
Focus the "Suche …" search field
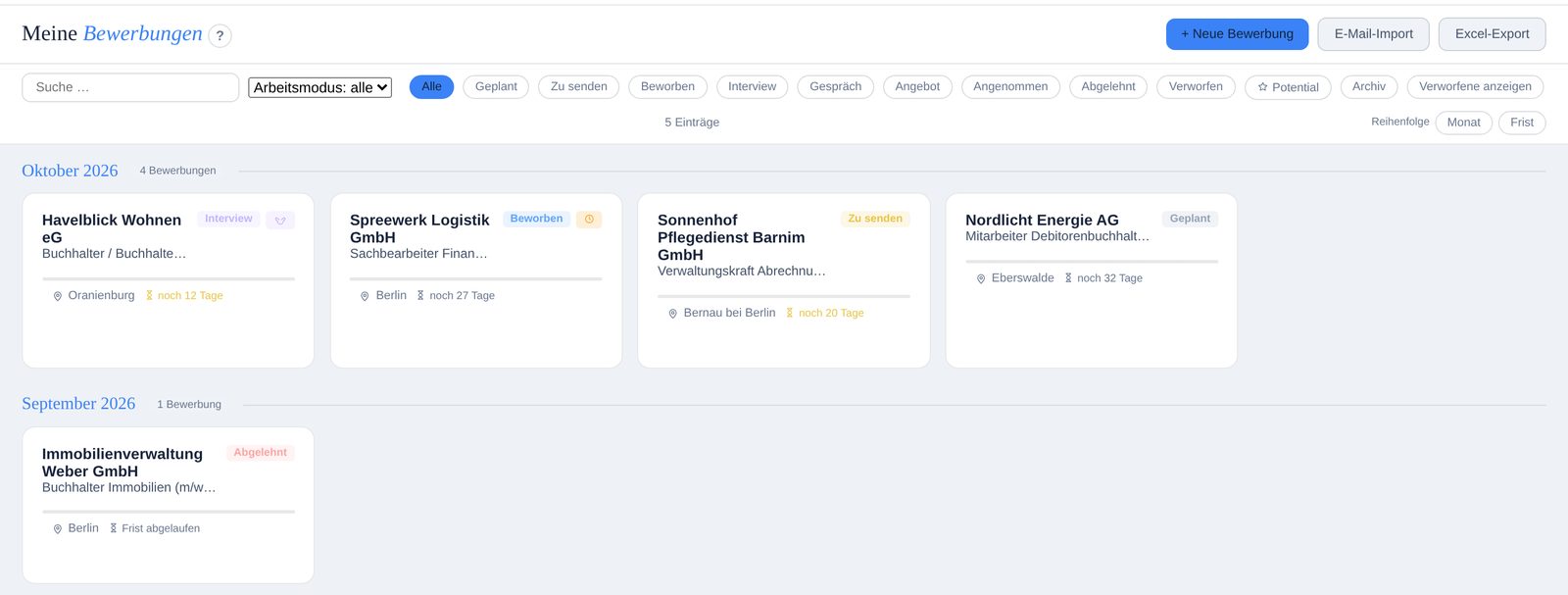pyautogui.click(x=130, y=87)
